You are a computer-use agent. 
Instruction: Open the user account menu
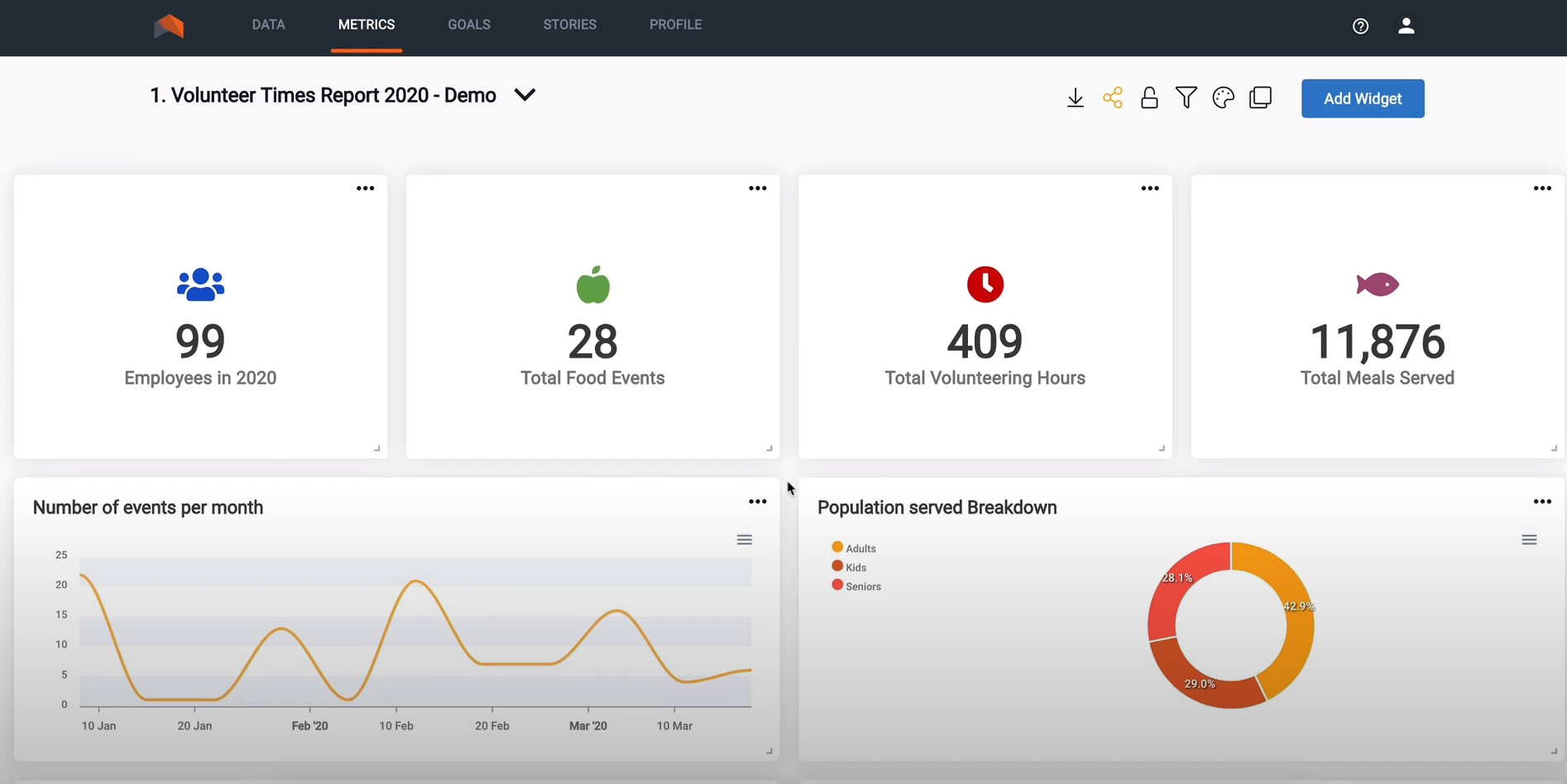(1405, 26)
